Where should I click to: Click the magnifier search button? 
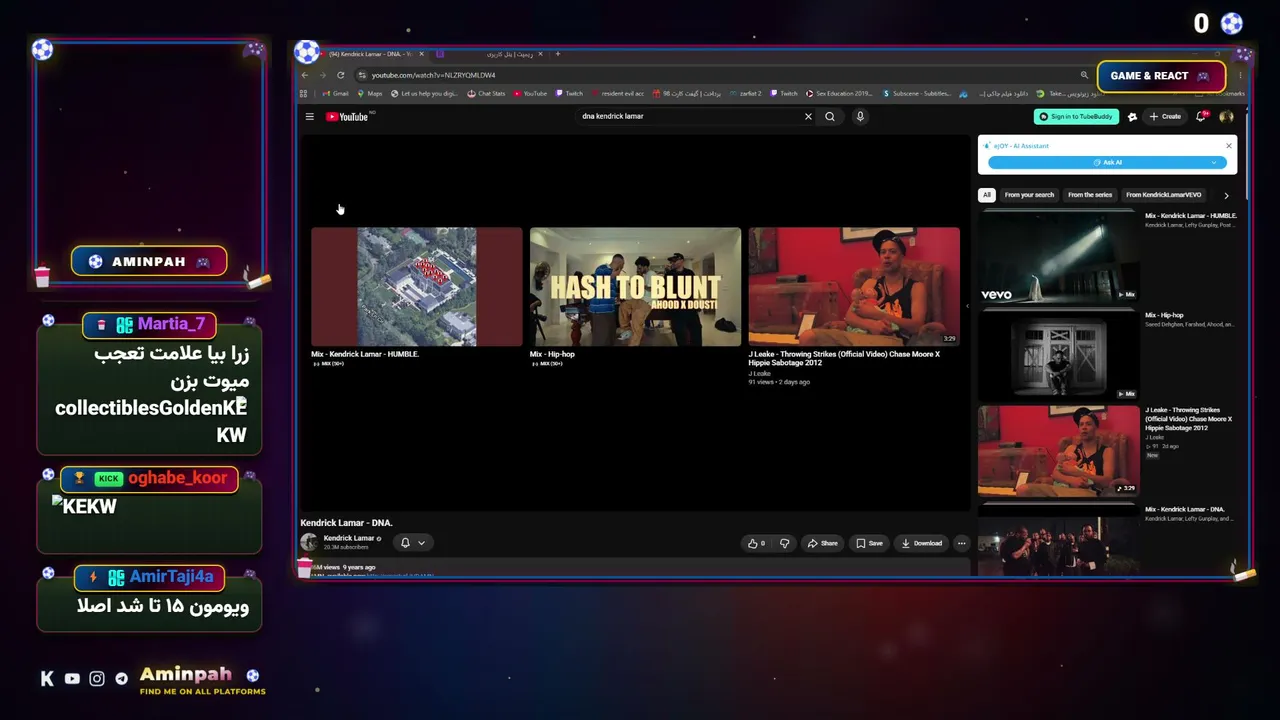(x=830, y=117)
